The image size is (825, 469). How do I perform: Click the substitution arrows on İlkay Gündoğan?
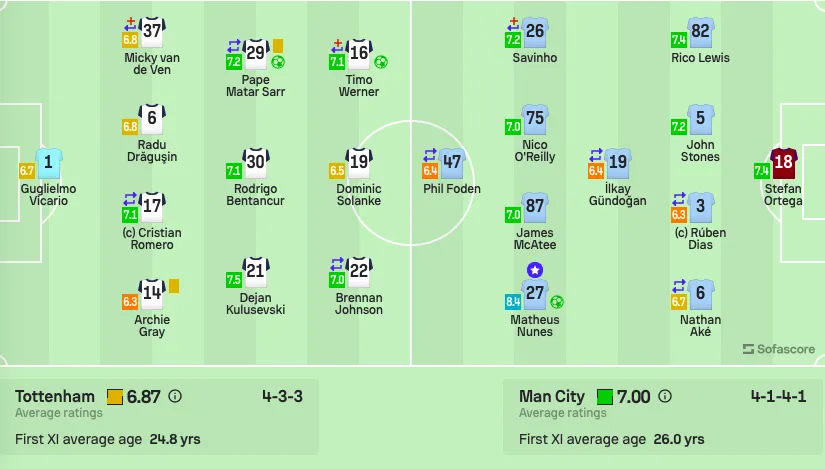[596, 155]
